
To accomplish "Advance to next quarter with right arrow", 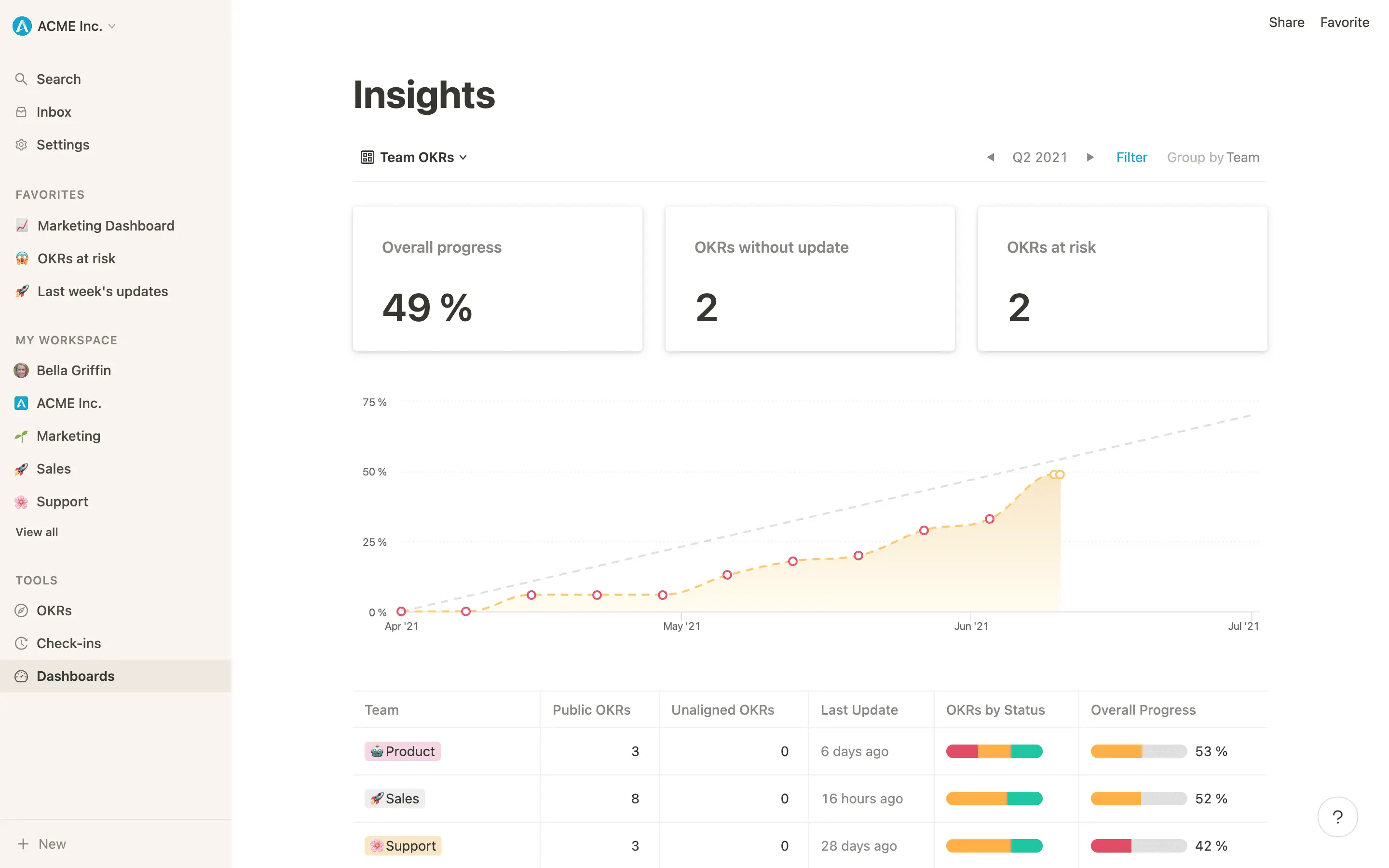I will 1090,157.
